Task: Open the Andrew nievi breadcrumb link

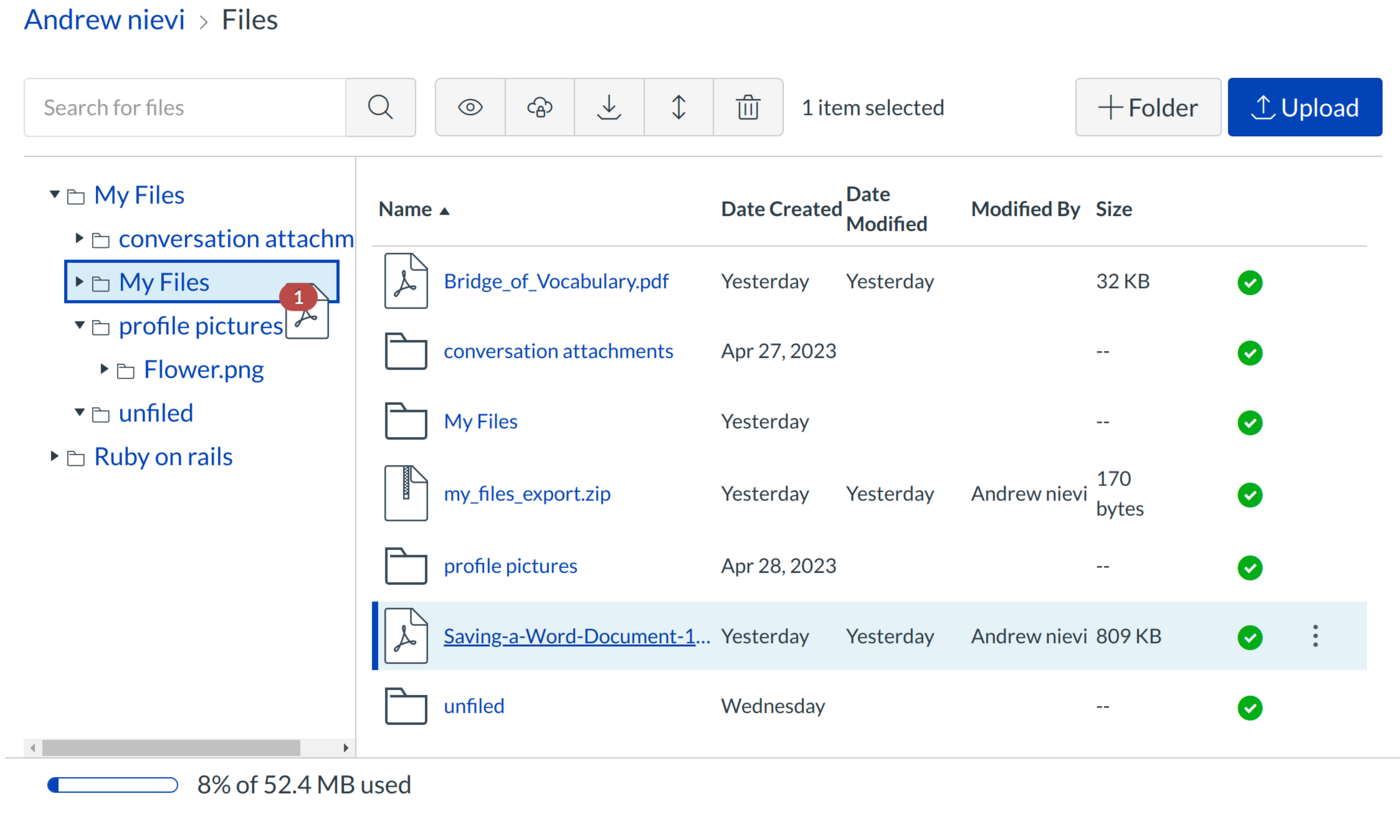Action: coord(104,19)
